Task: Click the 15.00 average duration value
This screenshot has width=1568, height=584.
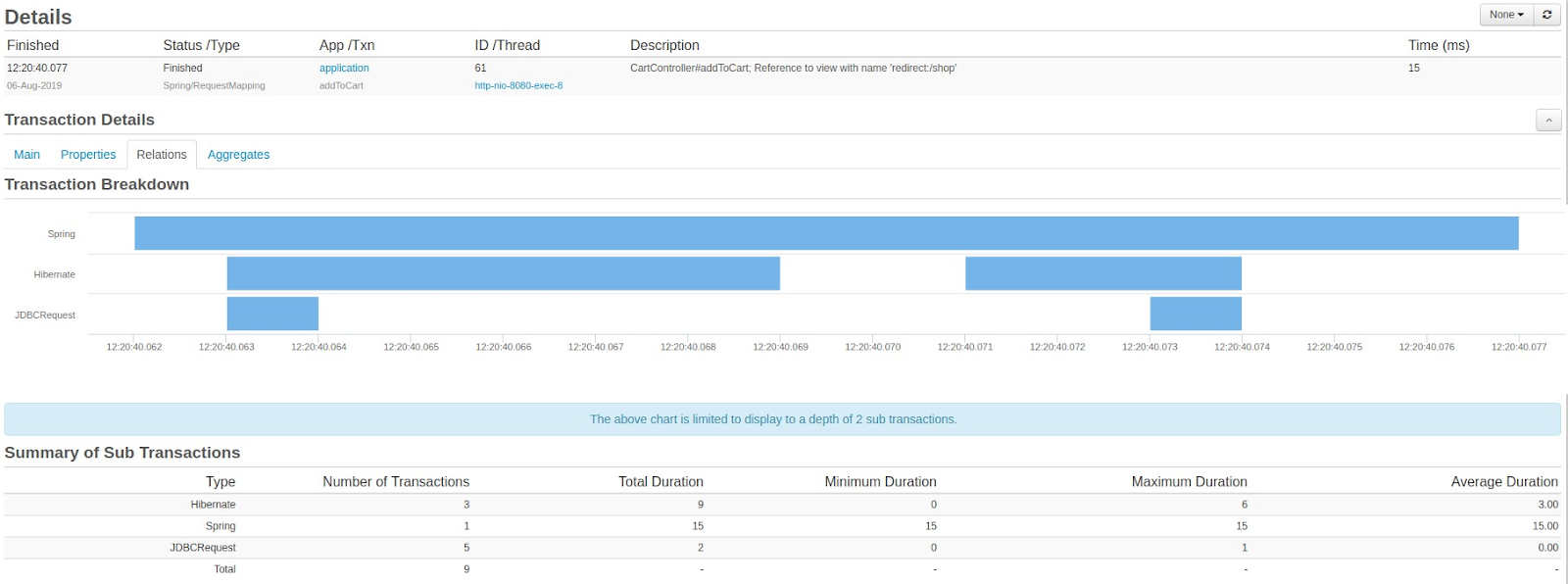Action: coord(1545,526)
